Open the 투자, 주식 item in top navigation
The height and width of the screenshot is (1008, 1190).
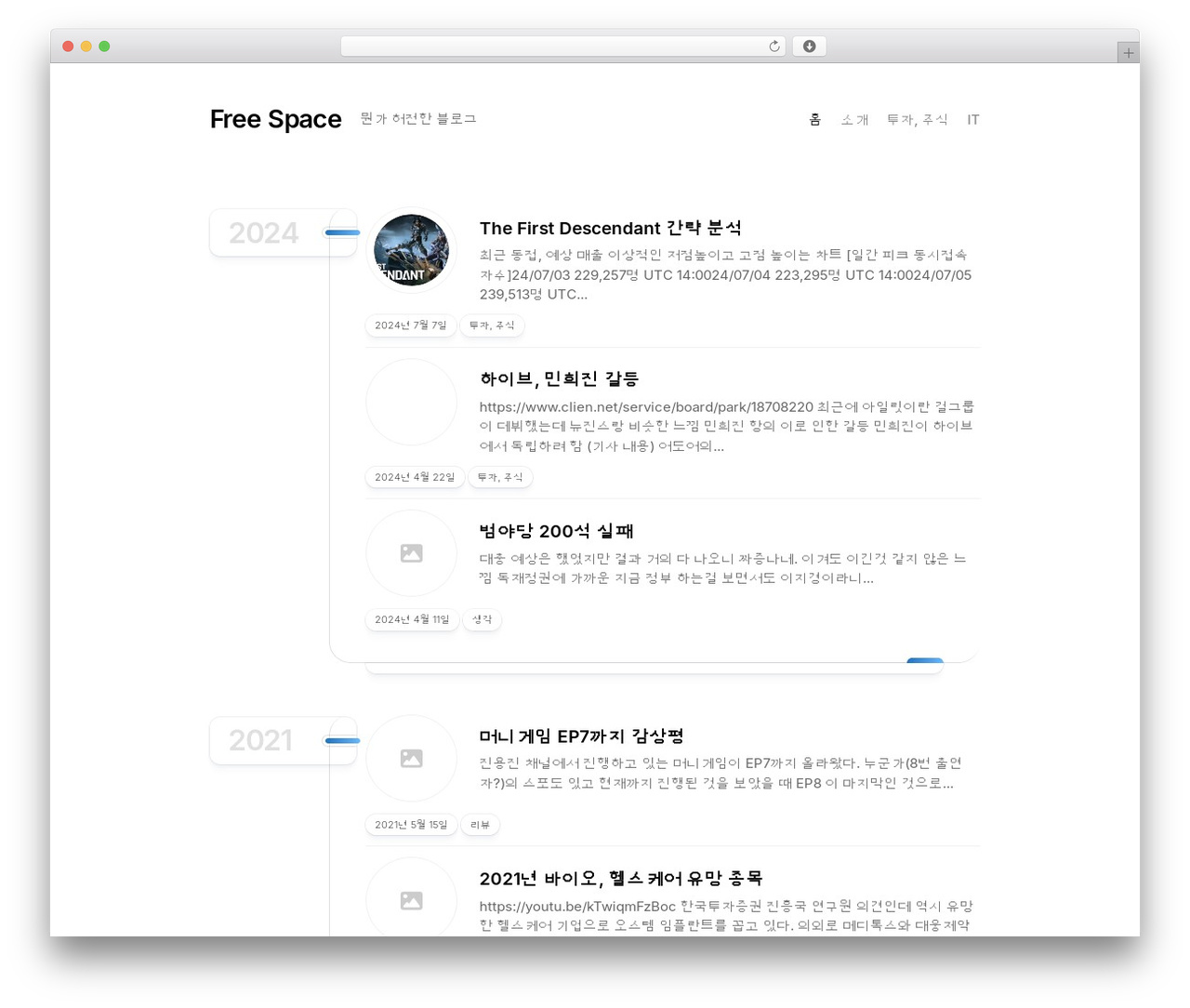pos(918,120)
